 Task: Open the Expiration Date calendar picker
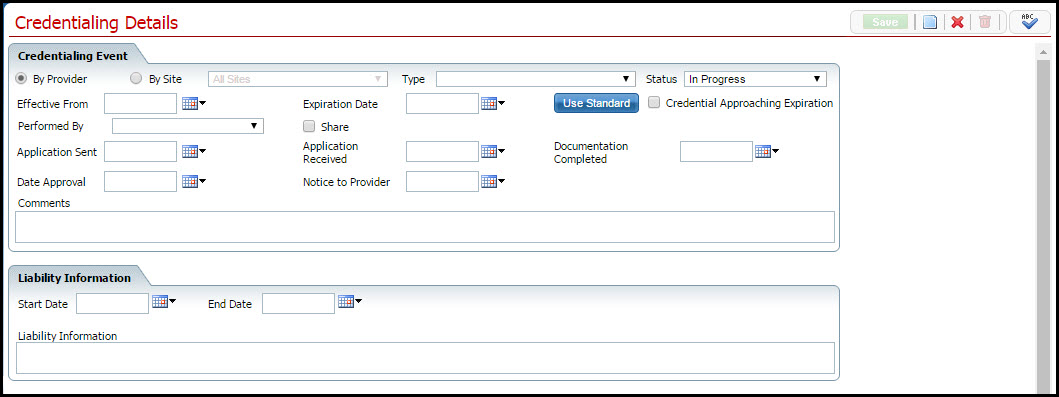tap(493, 103)
